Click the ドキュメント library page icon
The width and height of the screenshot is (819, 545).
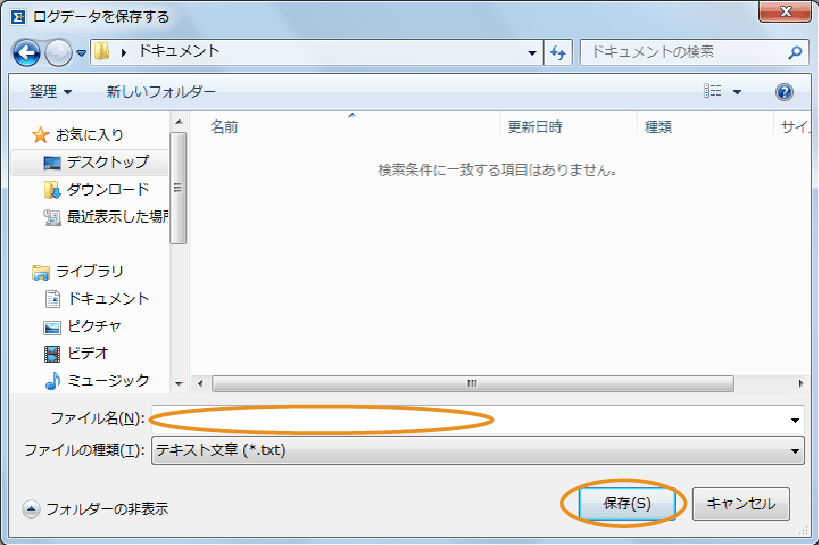click(x=52, y=299)
